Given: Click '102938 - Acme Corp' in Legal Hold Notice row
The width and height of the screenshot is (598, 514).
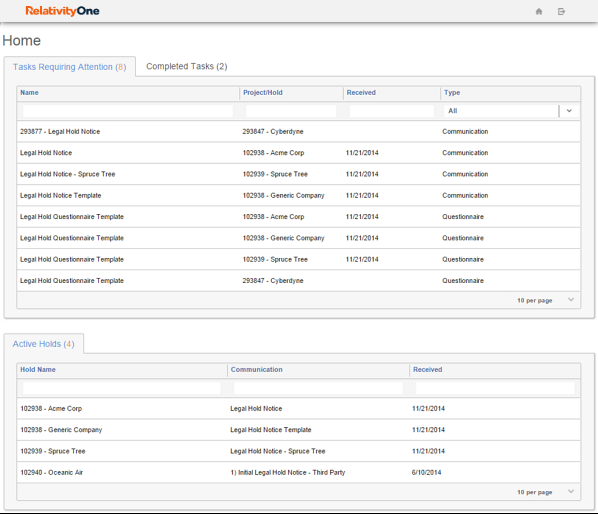Looking at the screenshot, I should pos(273,153).
